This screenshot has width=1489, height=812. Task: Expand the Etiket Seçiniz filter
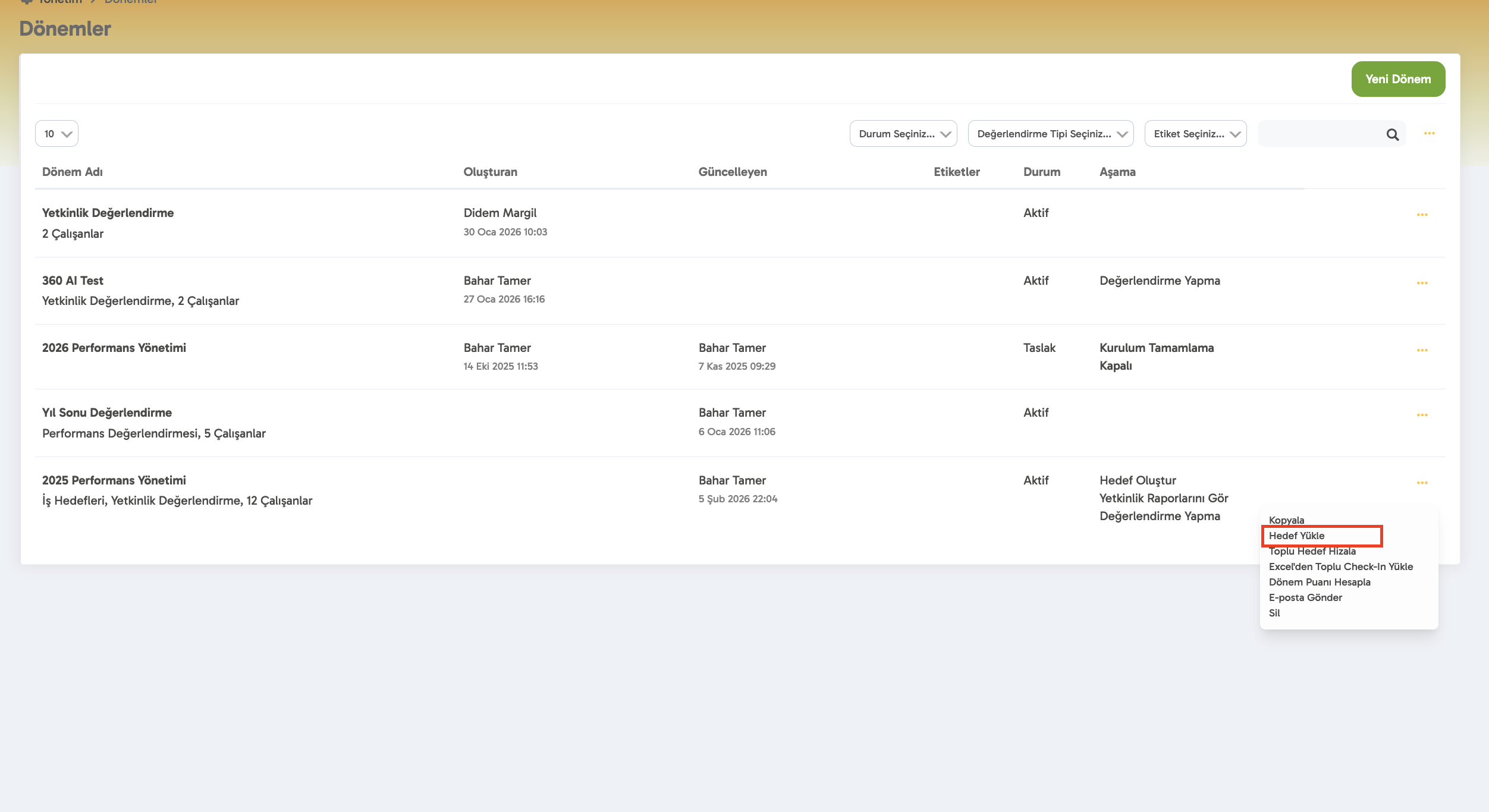pos(1195,134)
